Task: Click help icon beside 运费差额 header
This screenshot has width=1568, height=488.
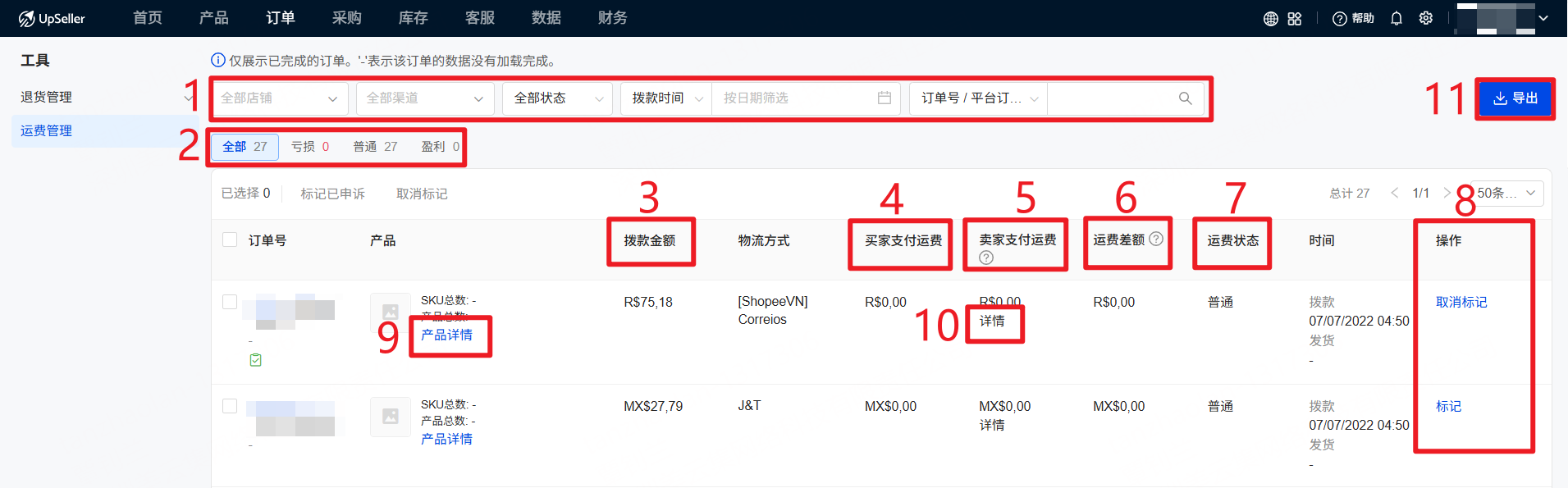Action: [1156, 239]
